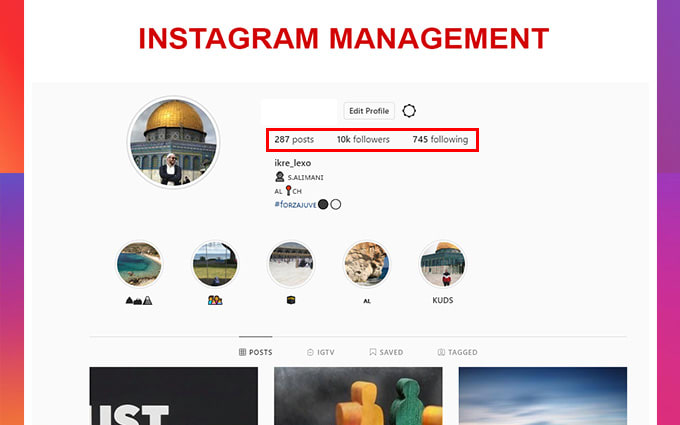Switch to the POSTS tab

click(255, 352)
